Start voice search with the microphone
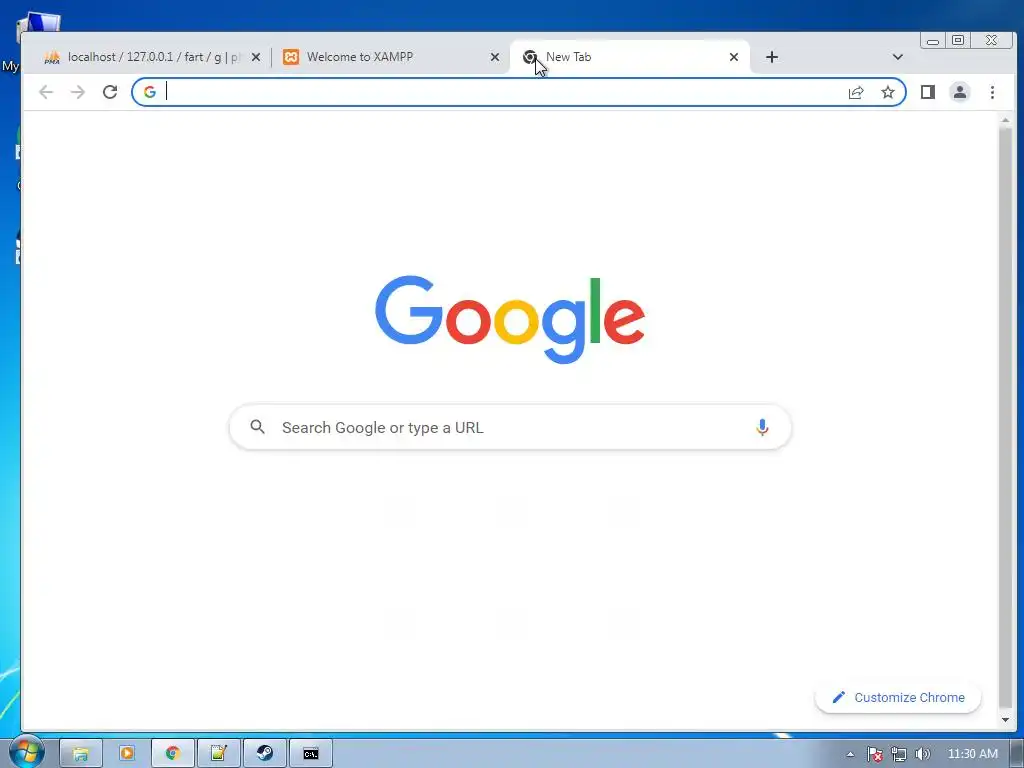This screenshot has height=768, width=1024. click(761, 427)
